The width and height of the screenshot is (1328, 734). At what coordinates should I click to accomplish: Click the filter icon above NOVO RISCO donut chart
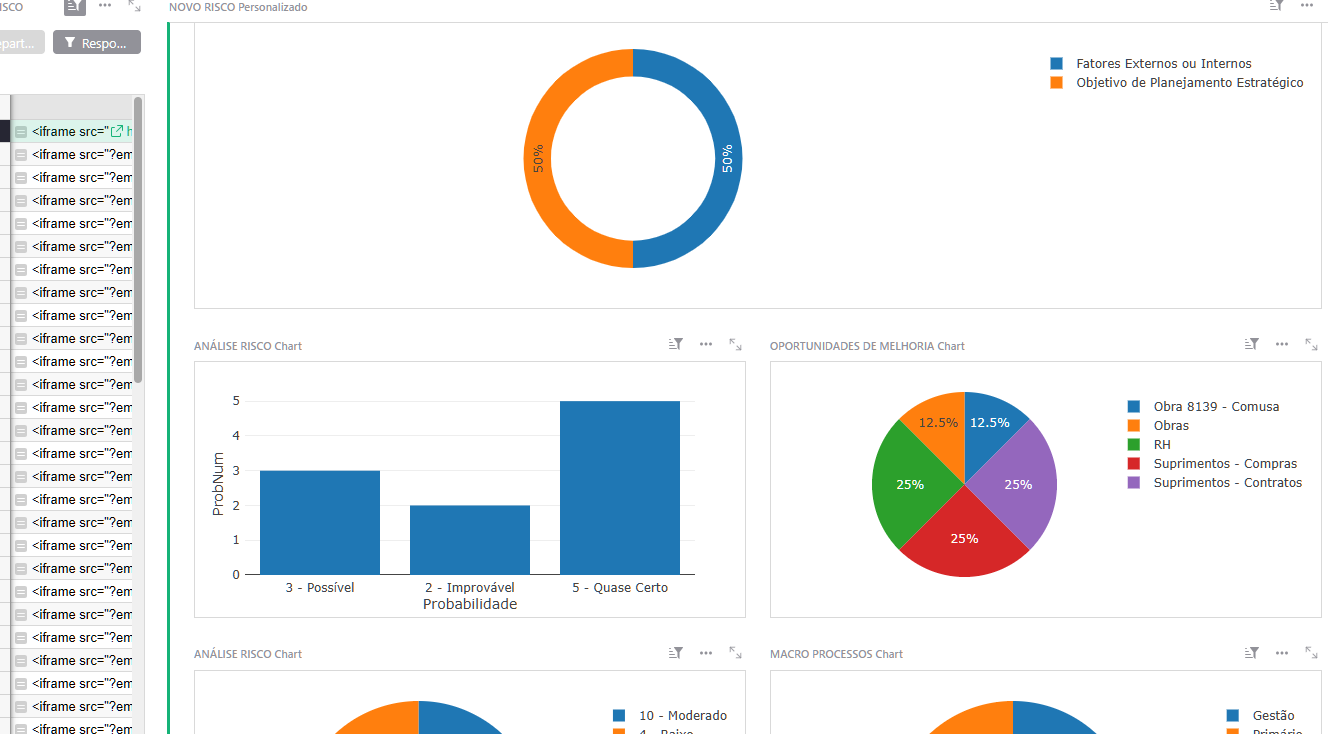pyautogui.click(x=1276, y=6)
